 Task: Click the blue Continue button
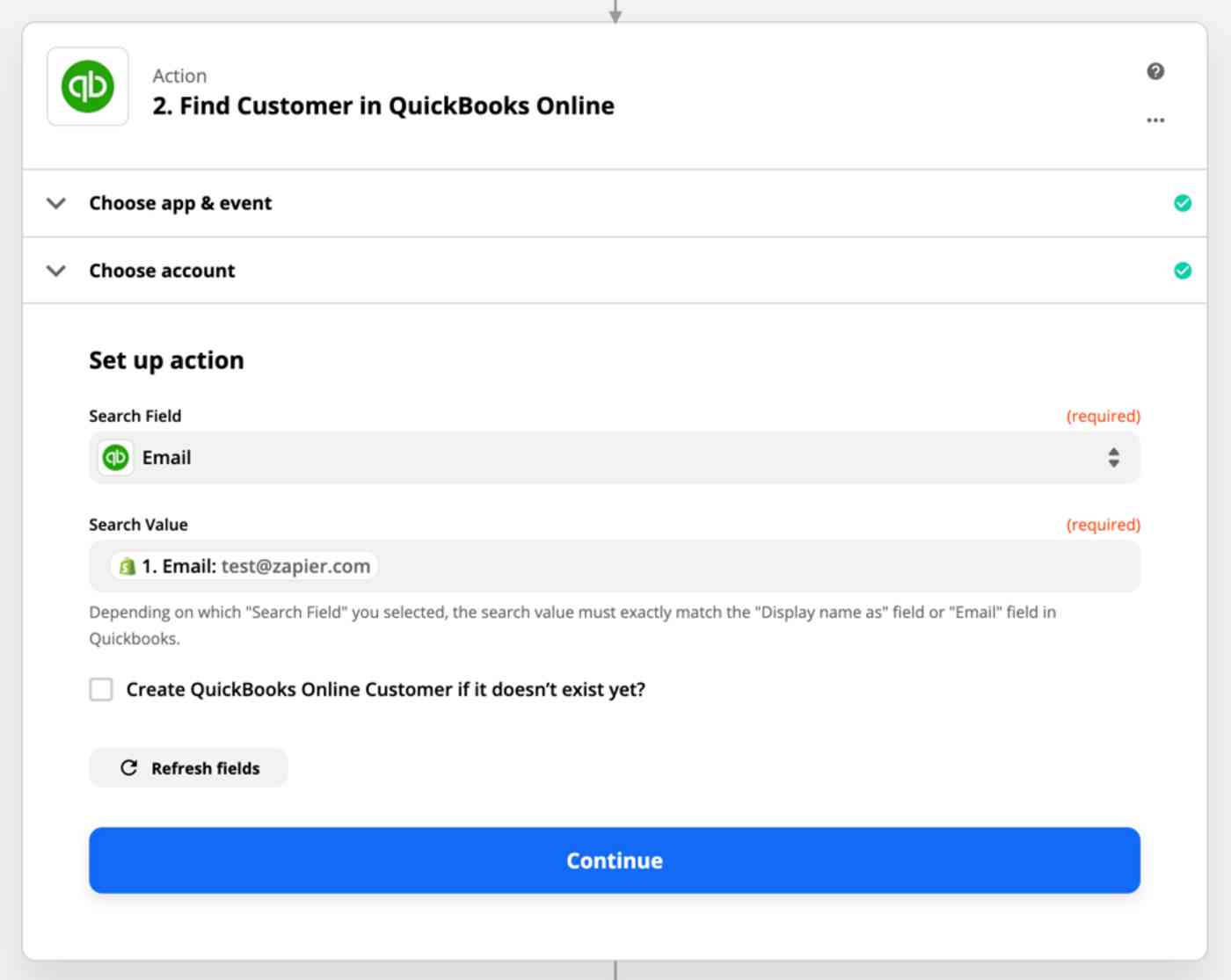(x=615, y=860)
